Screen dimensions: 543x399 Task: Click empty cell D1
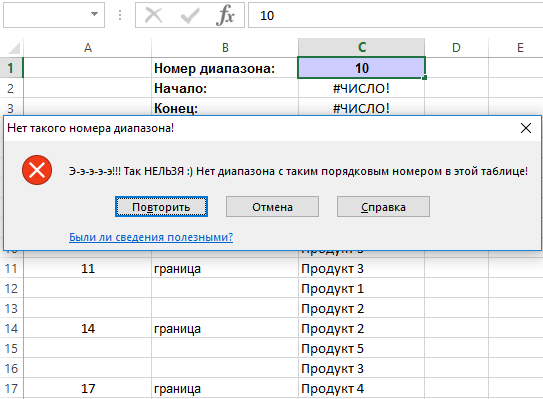[x=456, y=68]
